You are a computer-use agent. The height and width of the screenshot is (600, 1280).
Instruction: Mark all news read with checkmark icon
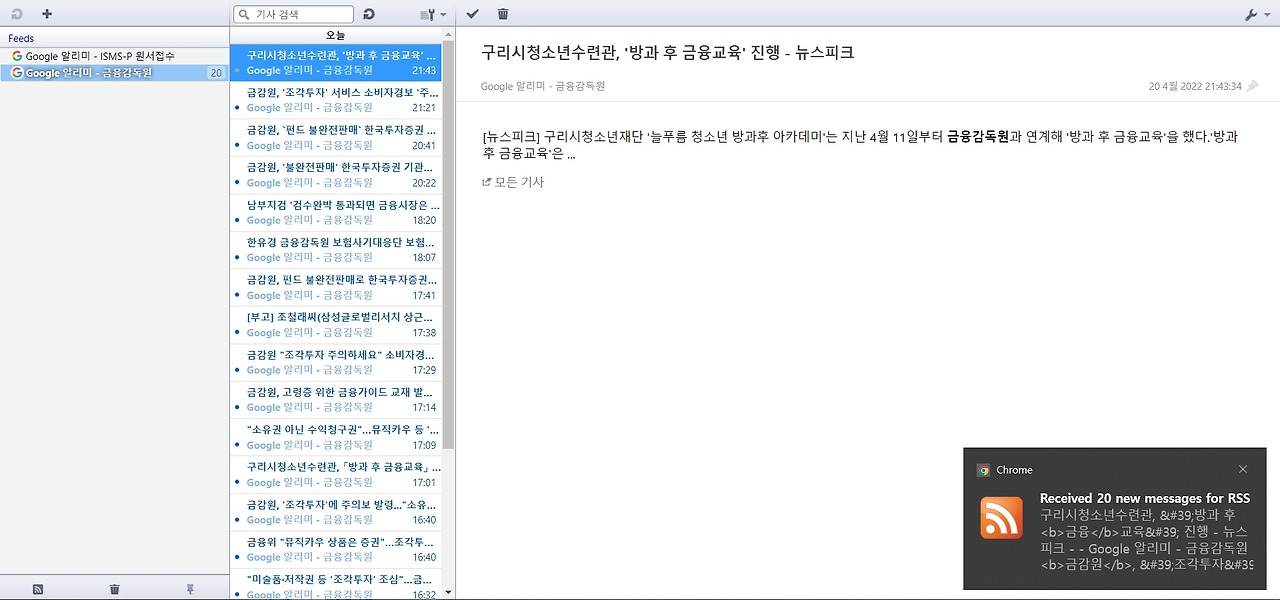(471, 14)
